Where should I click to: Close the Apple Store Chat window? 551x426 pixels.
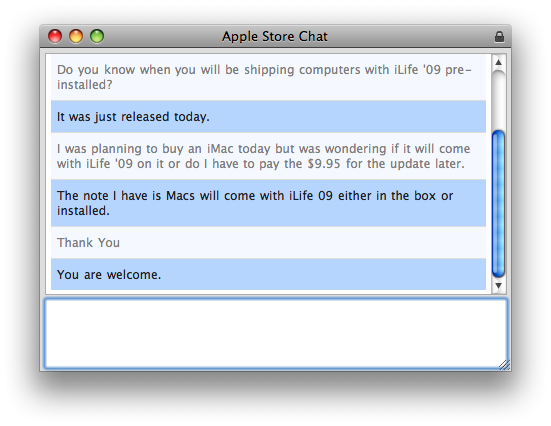coord(55,36)
